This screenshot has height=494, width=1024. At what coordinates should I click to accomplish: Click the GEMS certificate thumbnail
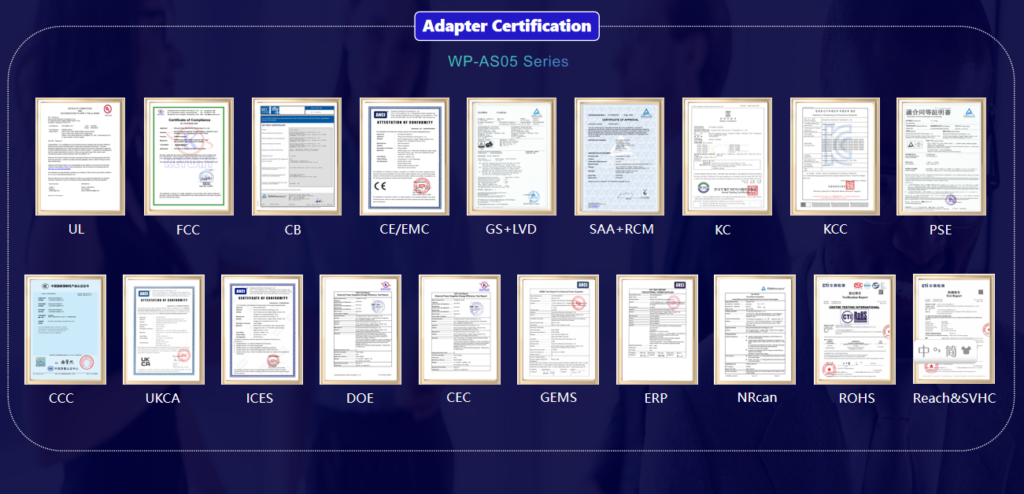[558, 330]
